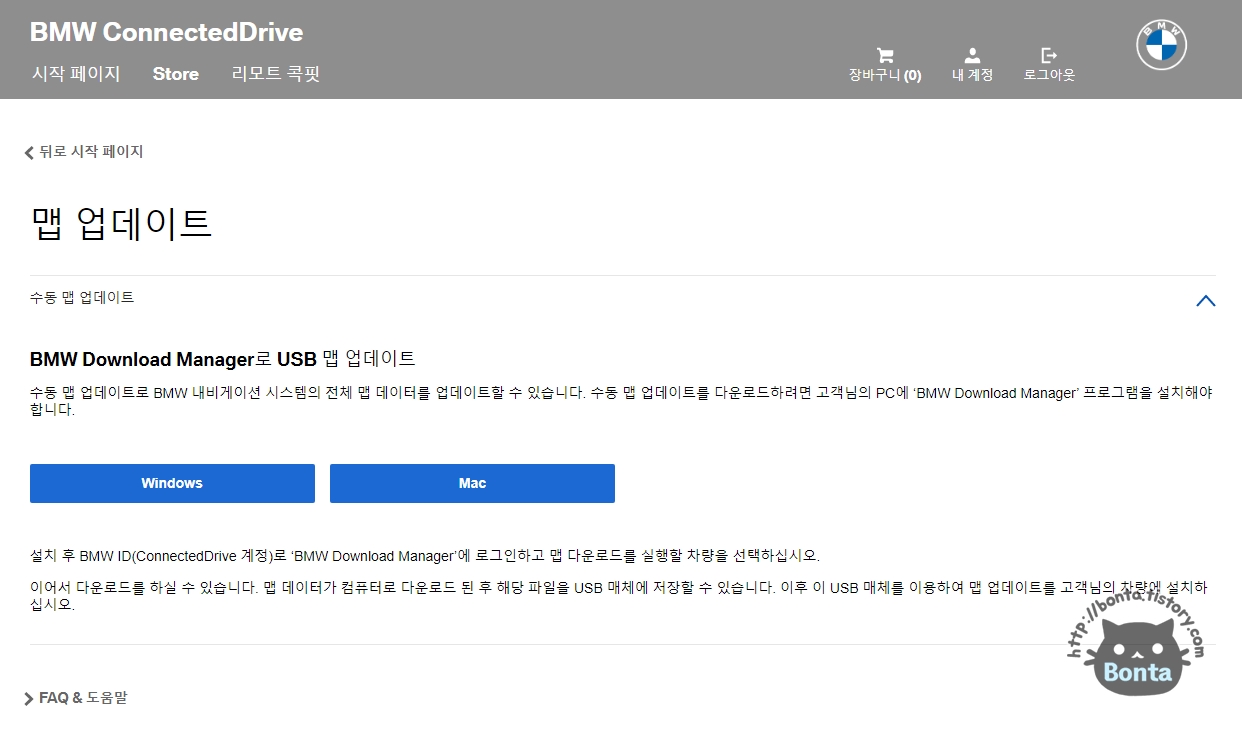Download the Windows version
Image resolution: width=1242 pixels, height=754 pixels.
[172, 483]
